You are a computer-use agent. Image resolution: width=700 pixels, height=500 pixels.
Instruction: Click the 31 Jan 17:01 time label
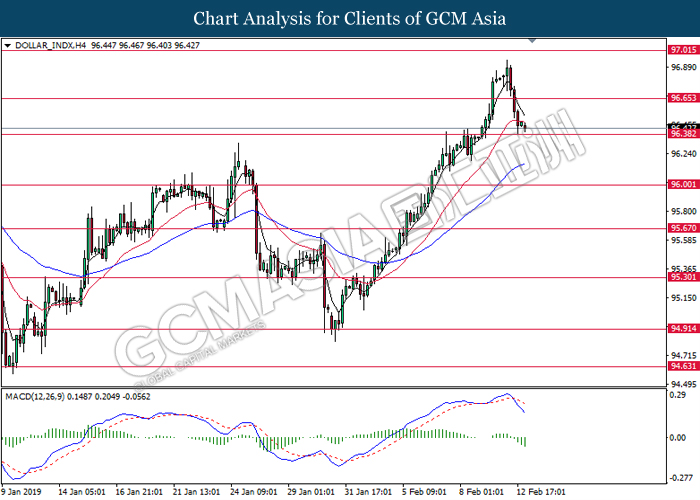[x=368, y=492]
